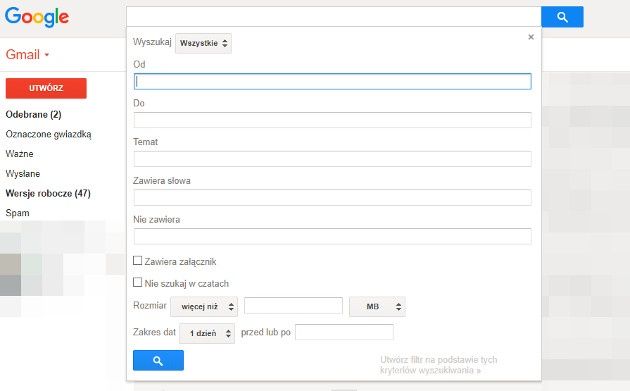Click the UTWÓRZ compose button
630x391 pixels.
point(46,88)
